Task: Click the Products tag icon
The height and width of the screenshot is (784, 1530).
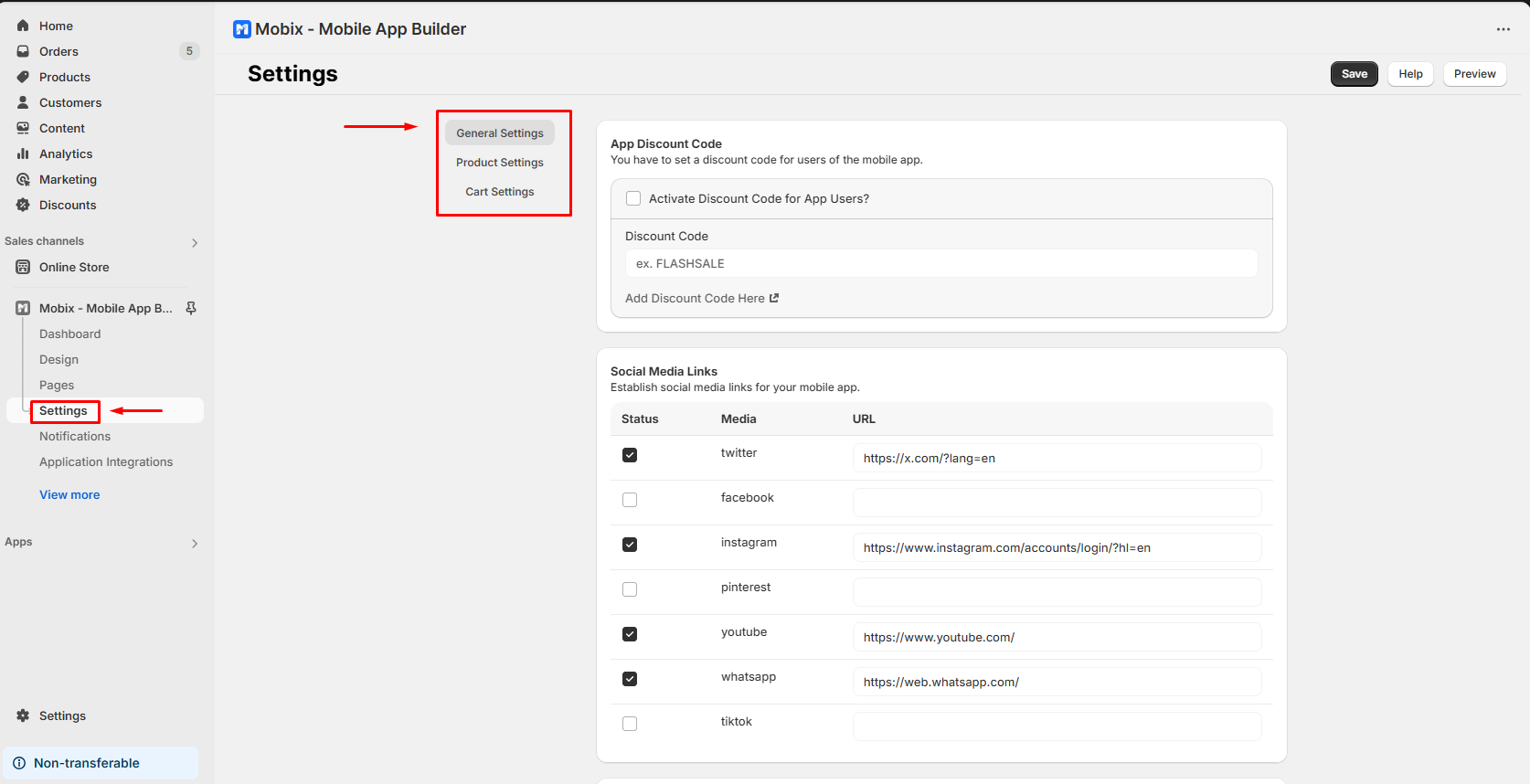Action: pos(23,77)
